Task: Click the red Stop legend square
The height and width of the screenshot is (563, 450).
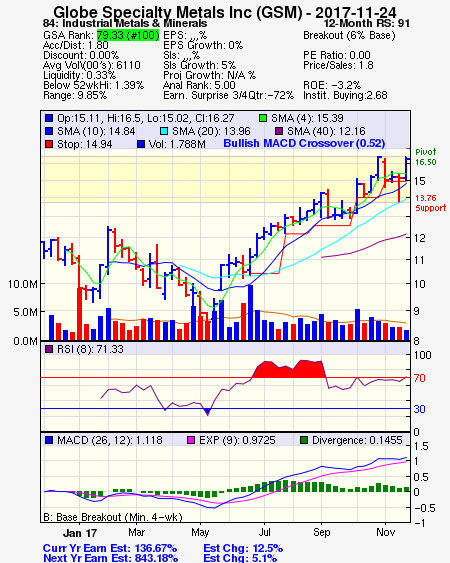Action: pos(49,144)
